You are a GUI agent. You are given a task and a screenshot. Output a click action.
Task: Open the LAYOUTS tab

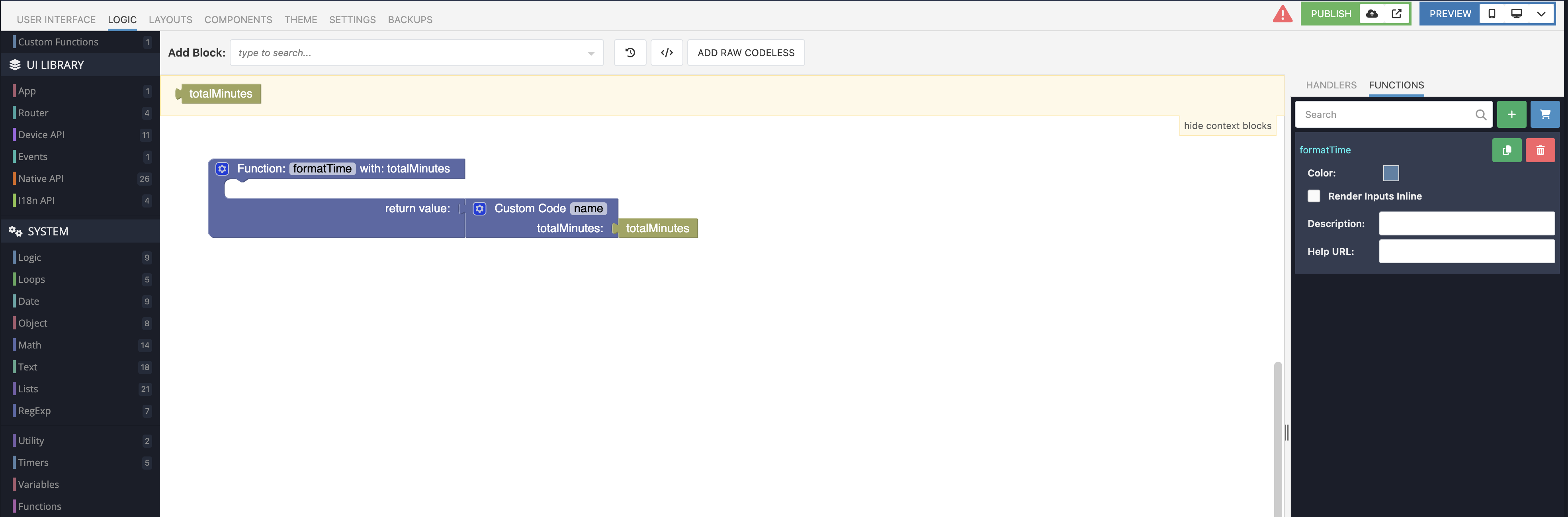(x=170, y=20)
